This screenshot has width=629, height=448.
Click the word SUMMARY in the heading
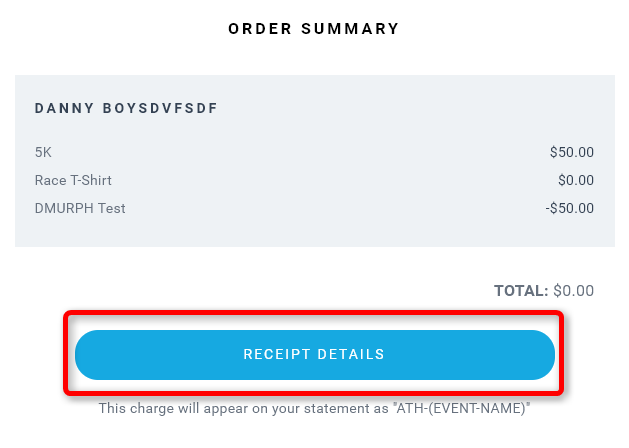coord(350,29)
